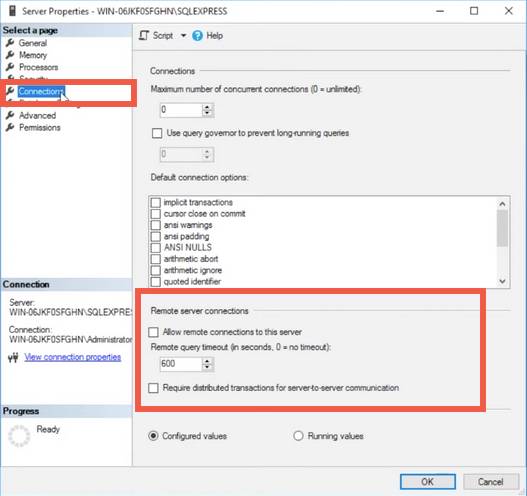Select Configured values radio button
The height and width of the screenshot is (496, 527).
[x=153, y=436]
